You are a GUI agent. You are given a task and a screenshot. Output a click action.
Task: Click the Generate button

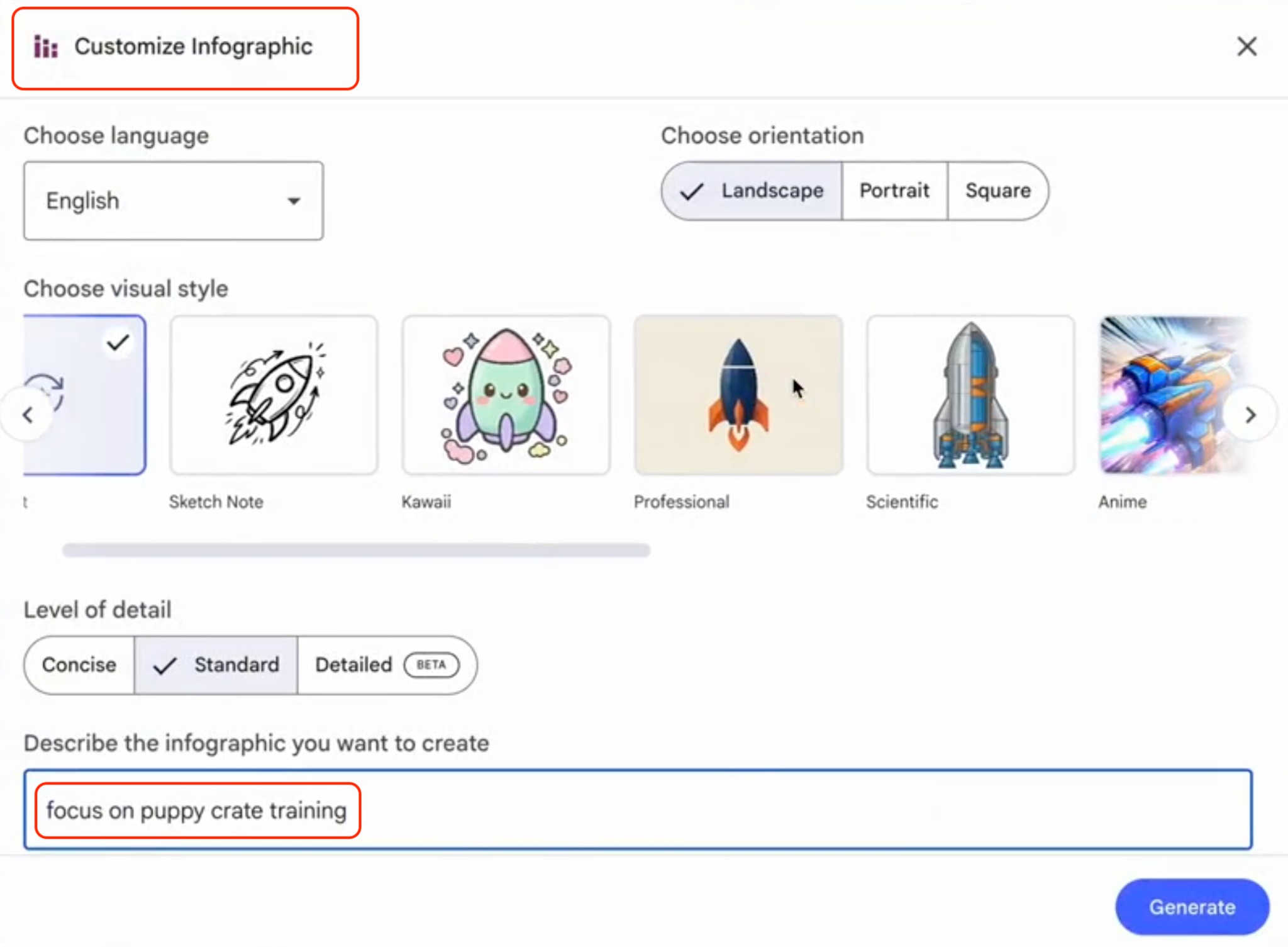1192,907
